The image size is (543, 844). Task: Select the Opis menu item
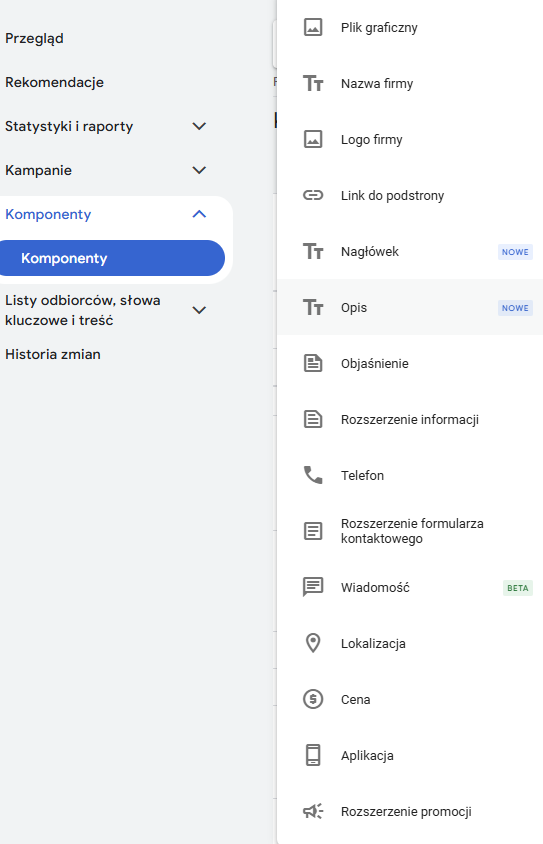point(410,307)
